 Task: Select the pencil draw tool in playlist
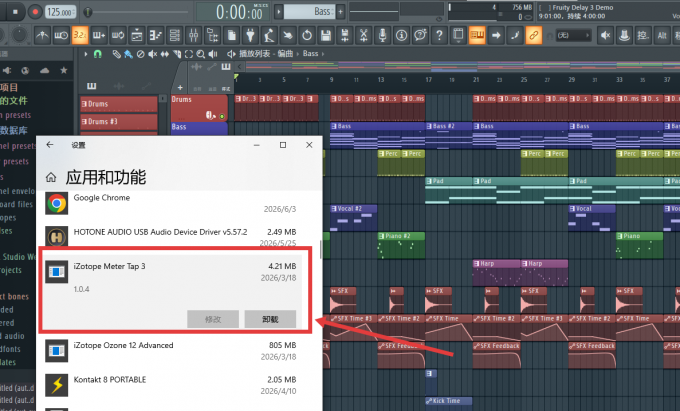[117, 54]
